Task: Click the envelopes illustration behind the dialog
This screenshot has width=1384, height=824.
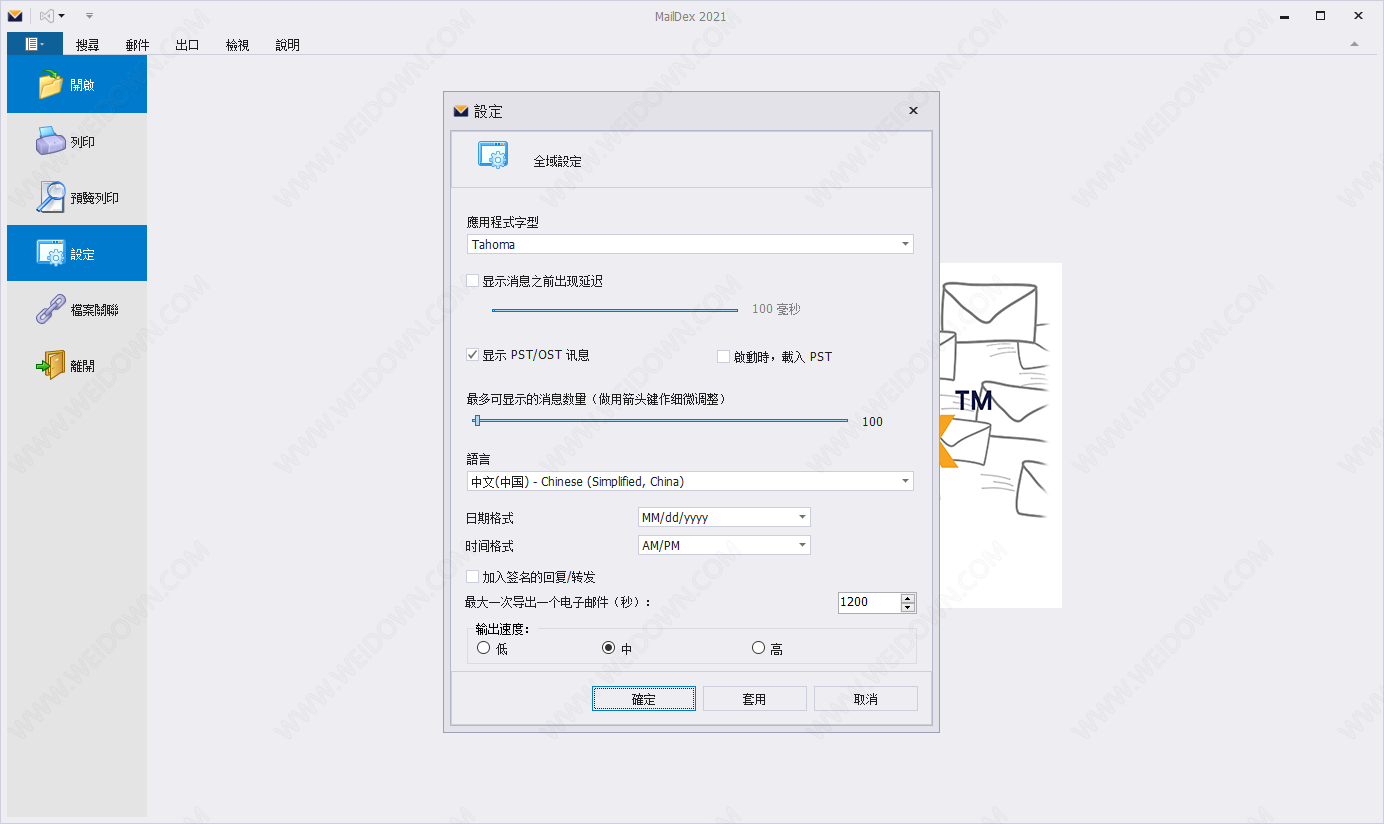Action: coord(1000,435)
